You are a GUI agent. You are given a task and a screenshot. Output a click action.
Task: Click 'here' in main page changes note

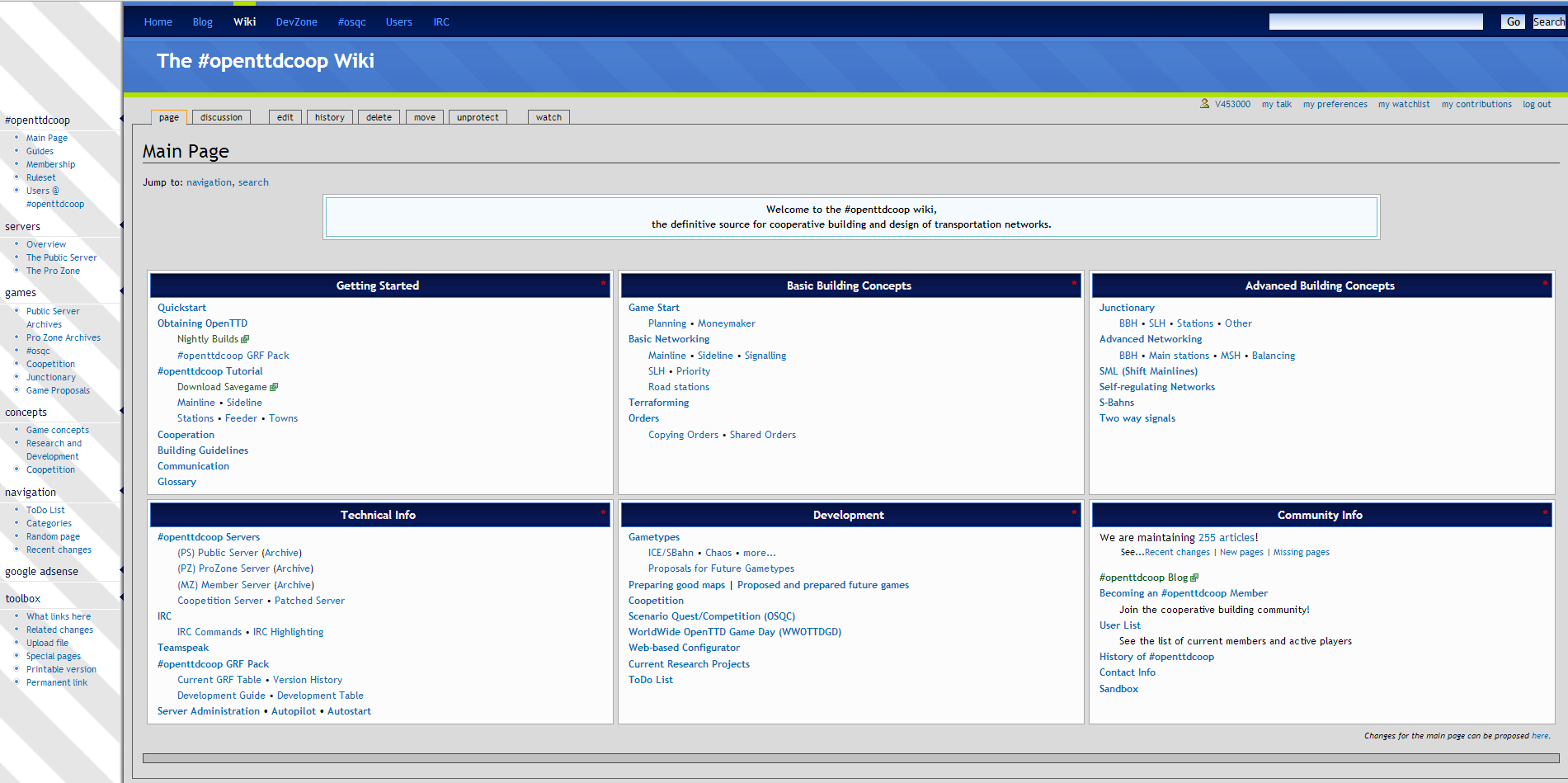coord(1540,736)
